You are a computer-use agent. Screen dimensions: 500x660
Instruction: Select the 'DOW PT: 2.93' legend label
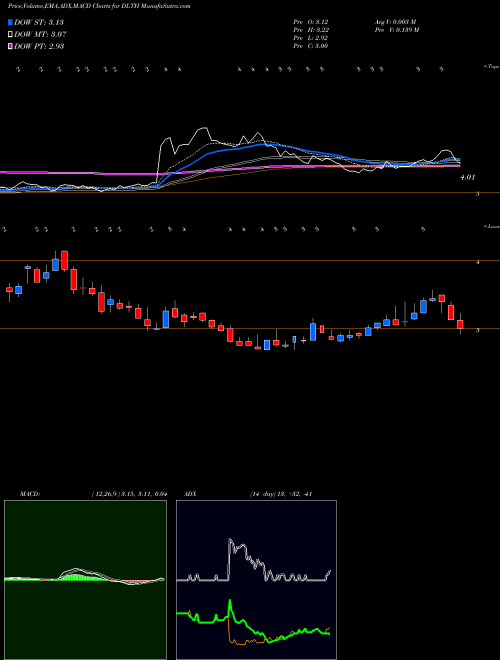39,46
